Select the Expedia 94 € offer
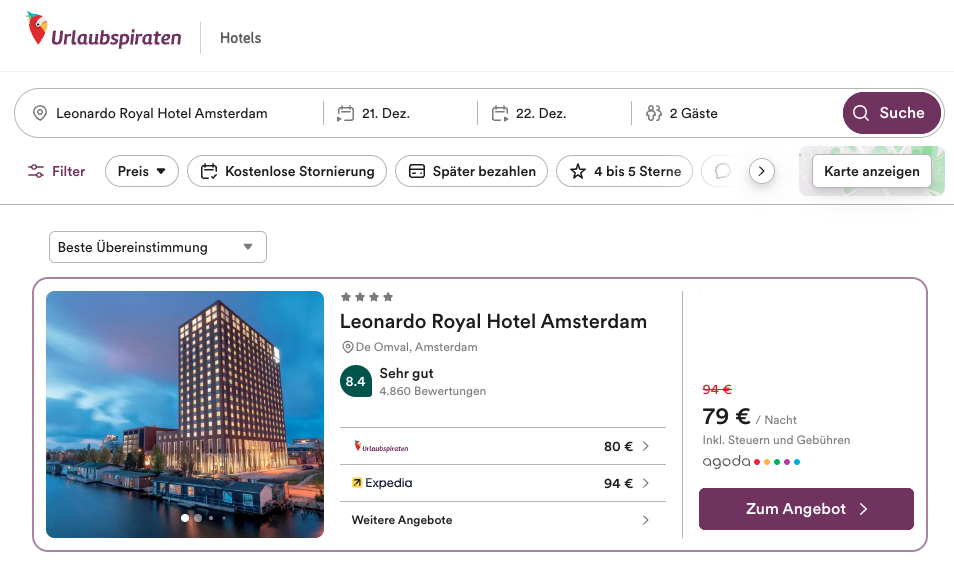The height and width of the screenshot is (570, 954). point(502,483)
